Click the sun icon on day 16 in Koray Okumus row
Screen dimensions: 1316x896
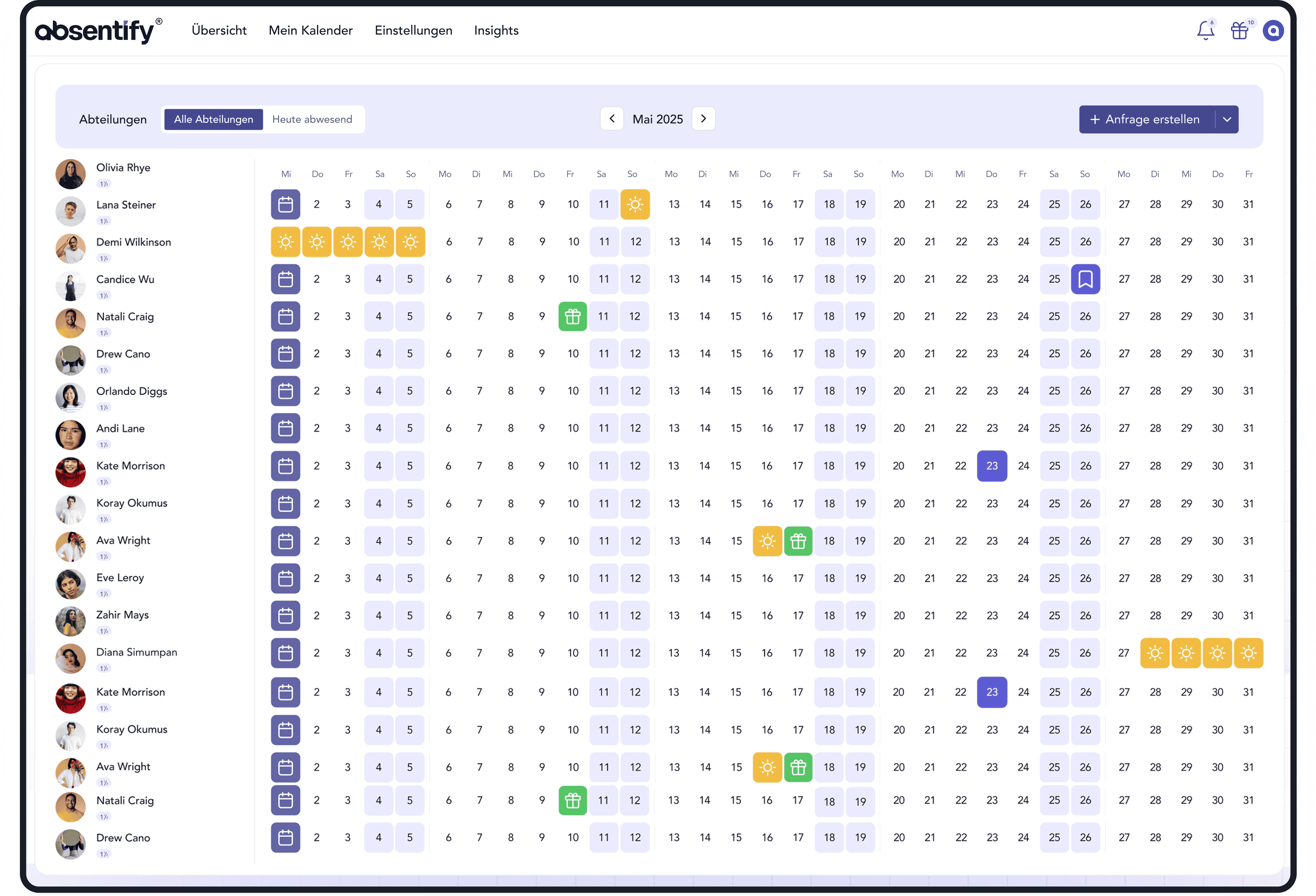click(767, 541)
